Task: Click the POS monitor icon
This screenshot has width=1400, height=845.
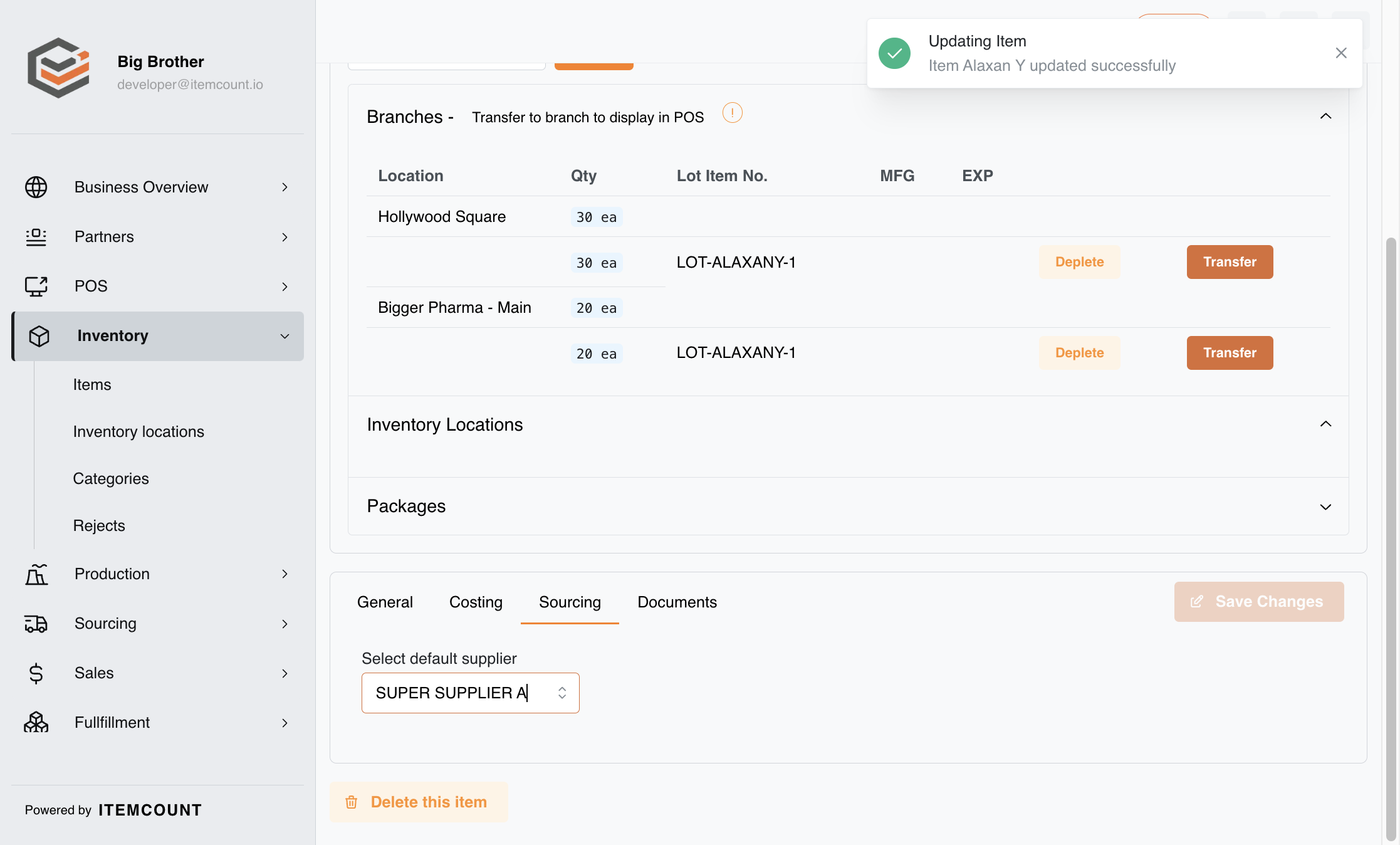Action: click(x=36, y=286)
